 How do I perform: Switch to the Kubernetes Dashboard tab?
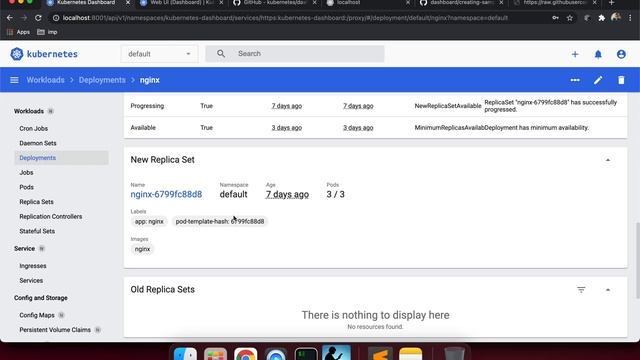pos(87,3)
